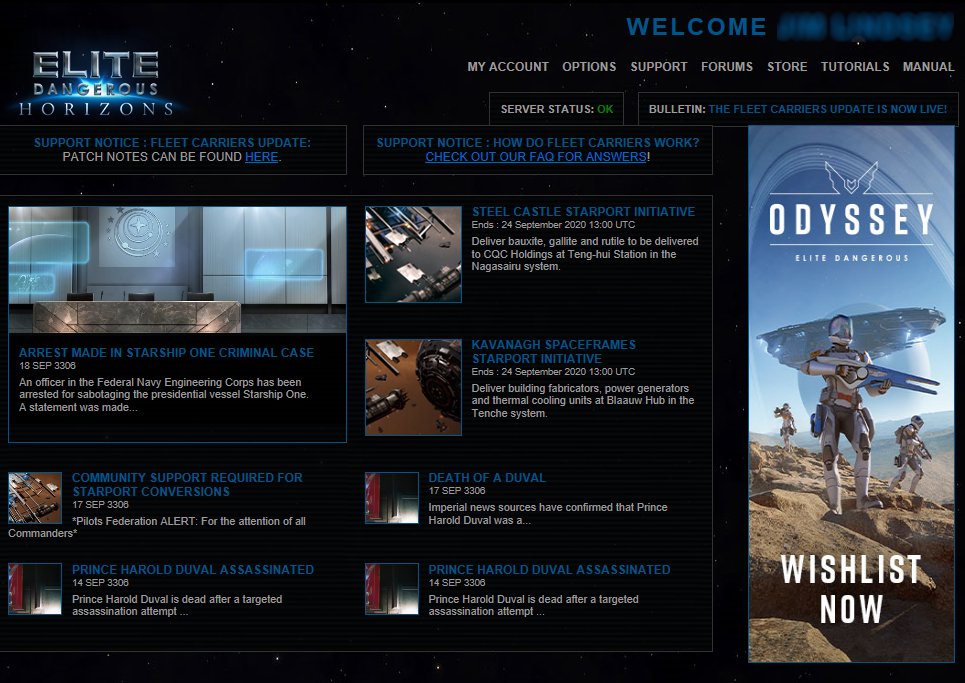Open OPTIONS in the top navigation
Viewport: 965px width, 683px height.
click(589, 66)
